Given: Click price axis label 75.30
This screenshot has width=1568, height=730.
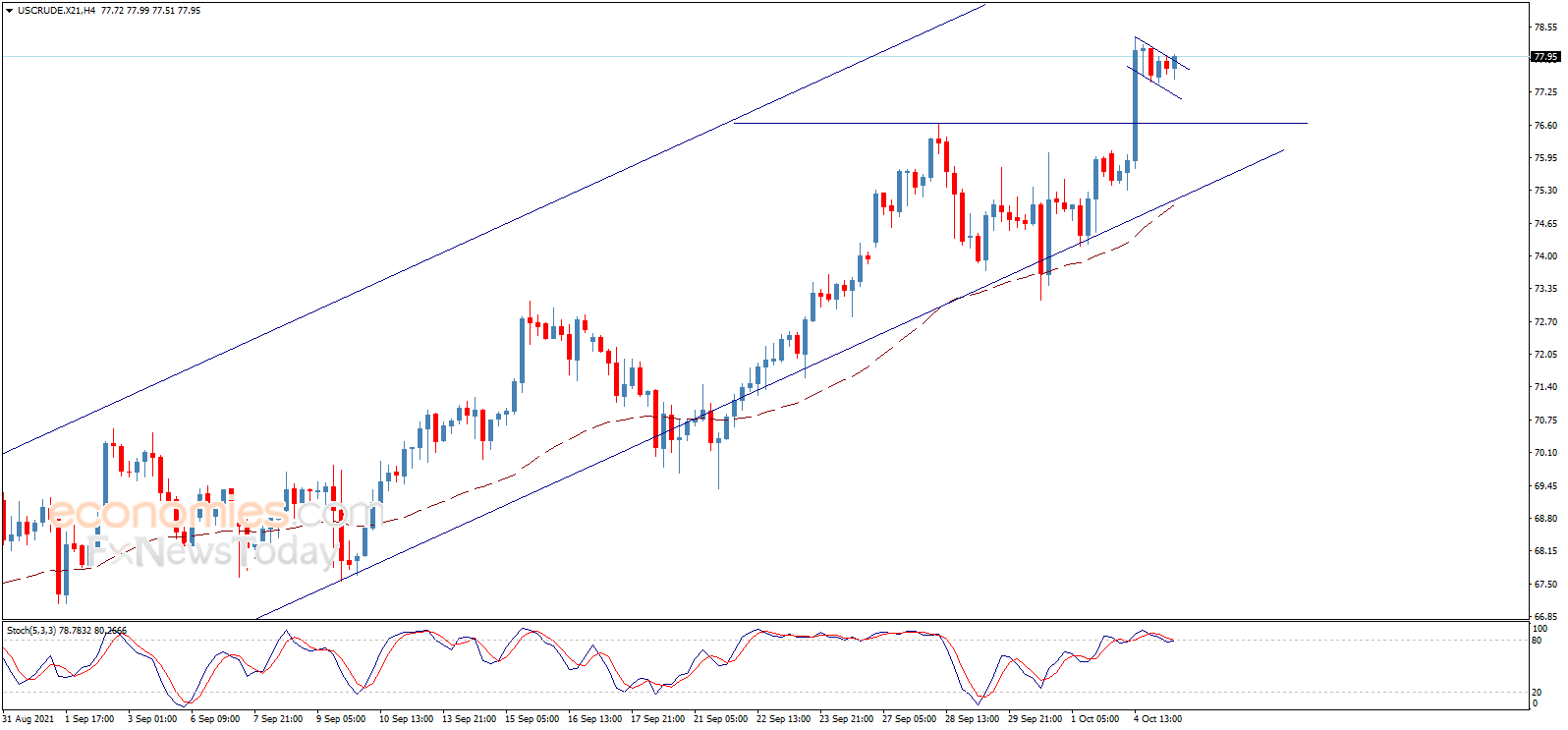Looking at the screenshot, I should coord(1545,191).
